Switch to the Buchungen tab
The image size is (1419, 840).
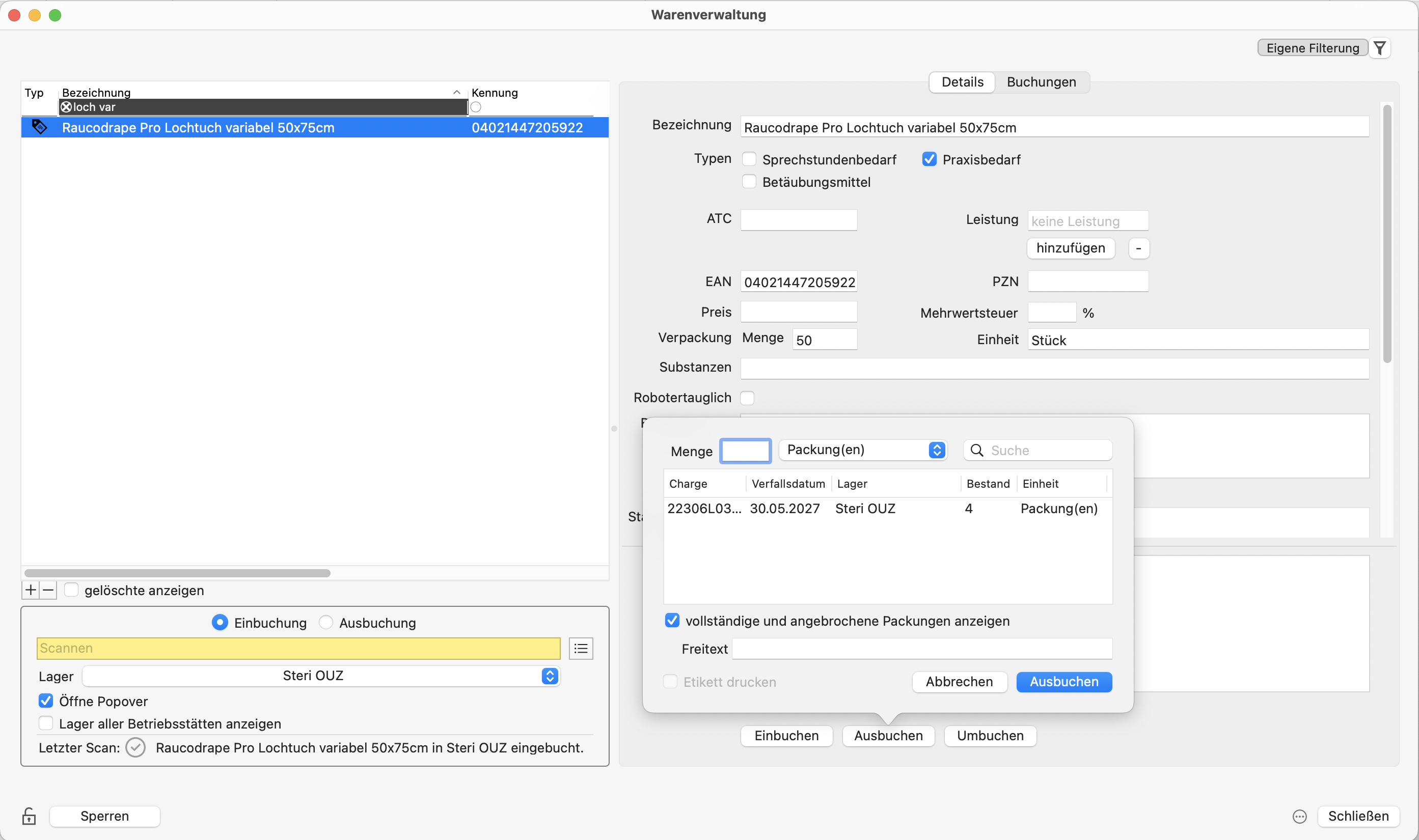pos(1041,82)
